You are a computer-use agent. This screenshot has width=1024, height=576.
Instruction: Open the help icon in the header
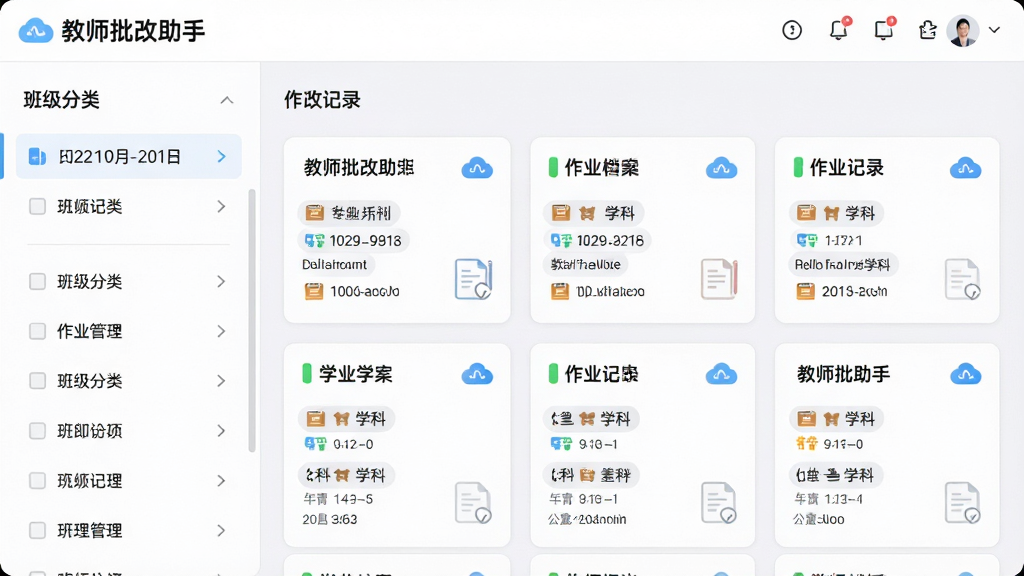click(792, 30)
